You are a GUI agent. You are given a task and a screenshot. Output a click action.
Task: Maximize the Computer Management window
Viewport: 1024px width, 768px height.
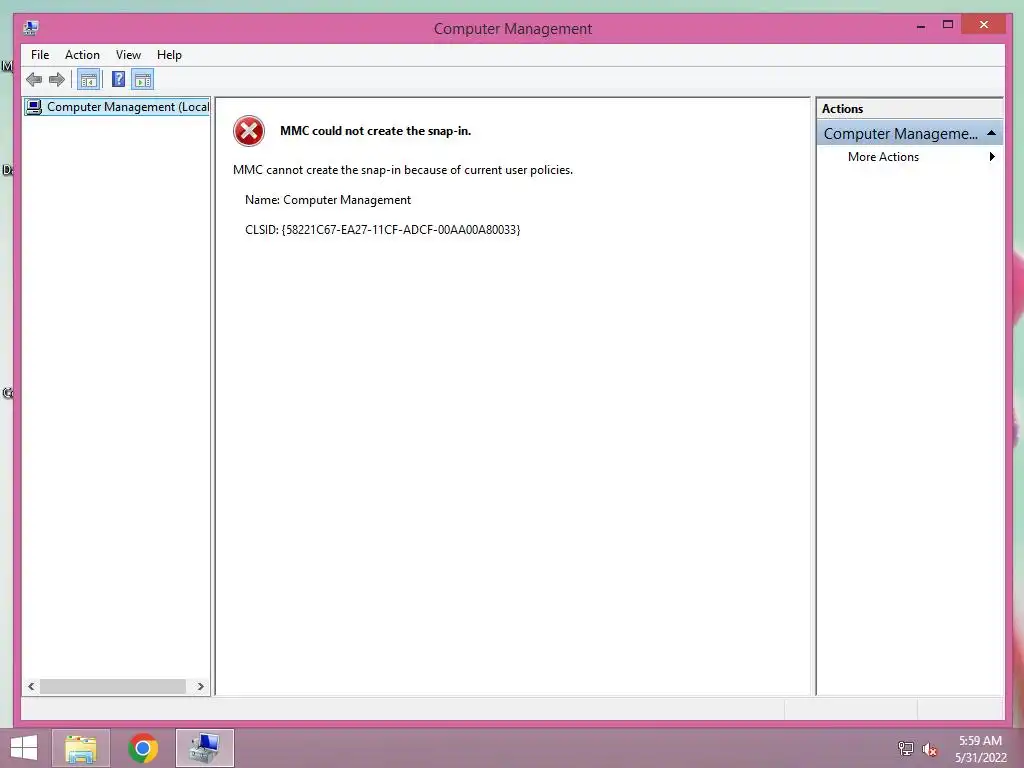click(948, 25)
